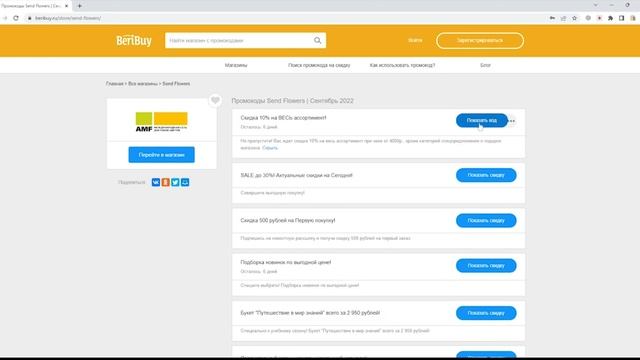Image resolution: width=640 pixels, height=360 pixels.
Task: Share via the VK icon
Action: 156,182
